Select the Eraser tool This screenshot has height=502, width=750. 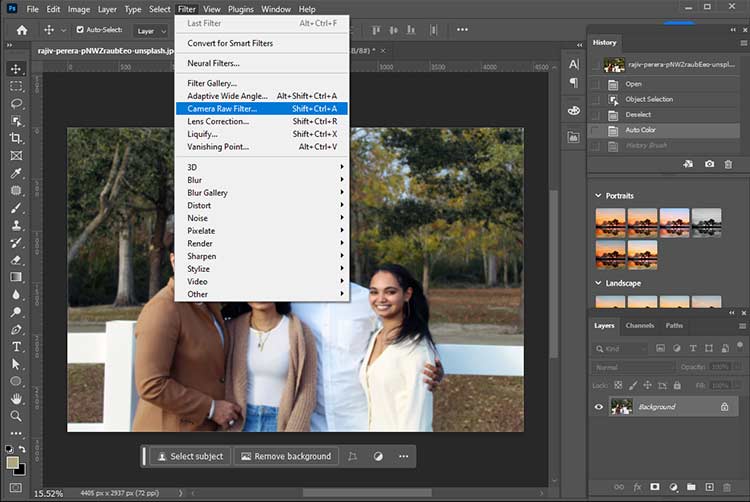(x=16, y=260)
